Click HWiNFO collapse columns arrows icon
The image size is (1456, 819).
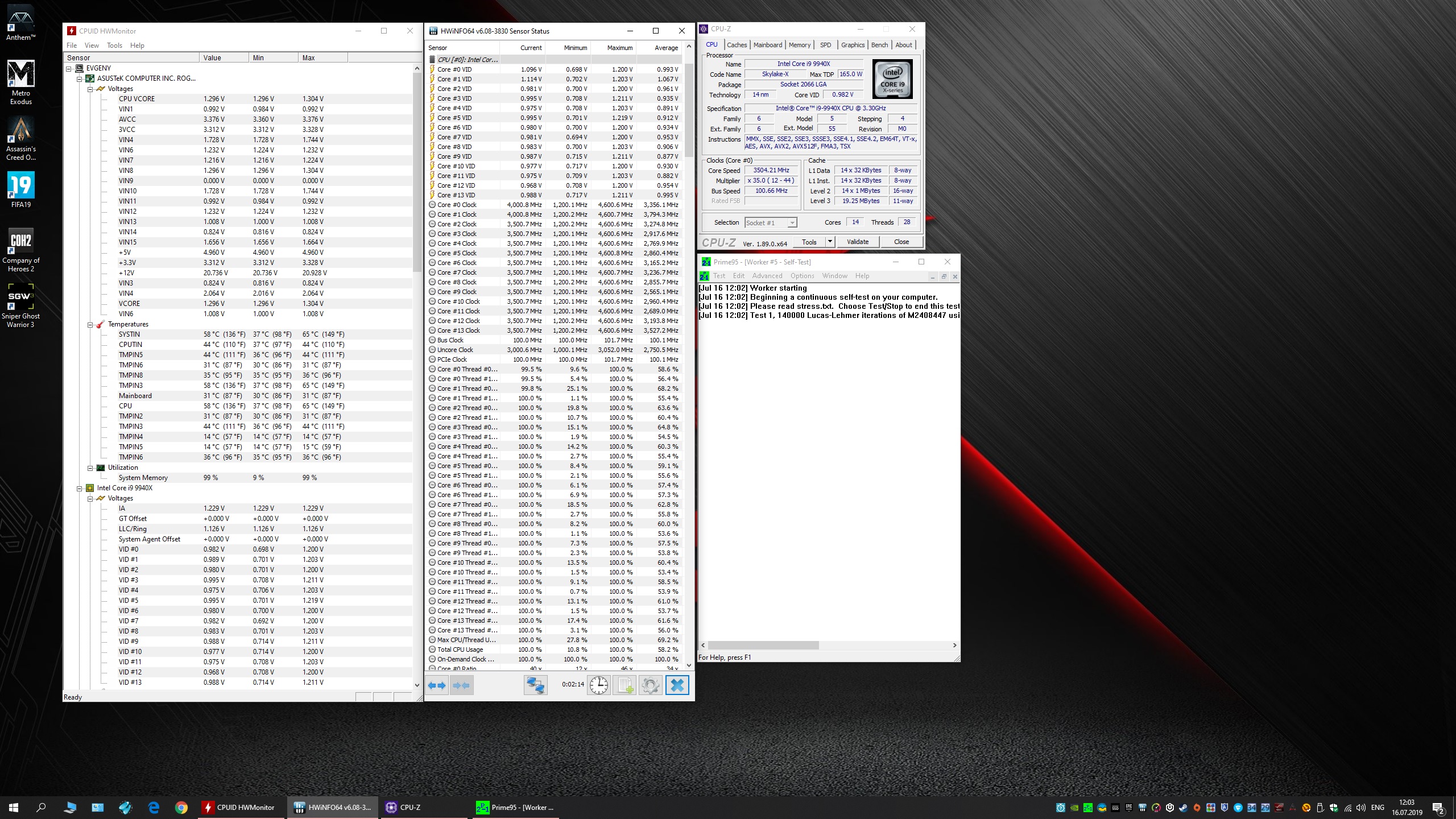click(x=461, y=685)
